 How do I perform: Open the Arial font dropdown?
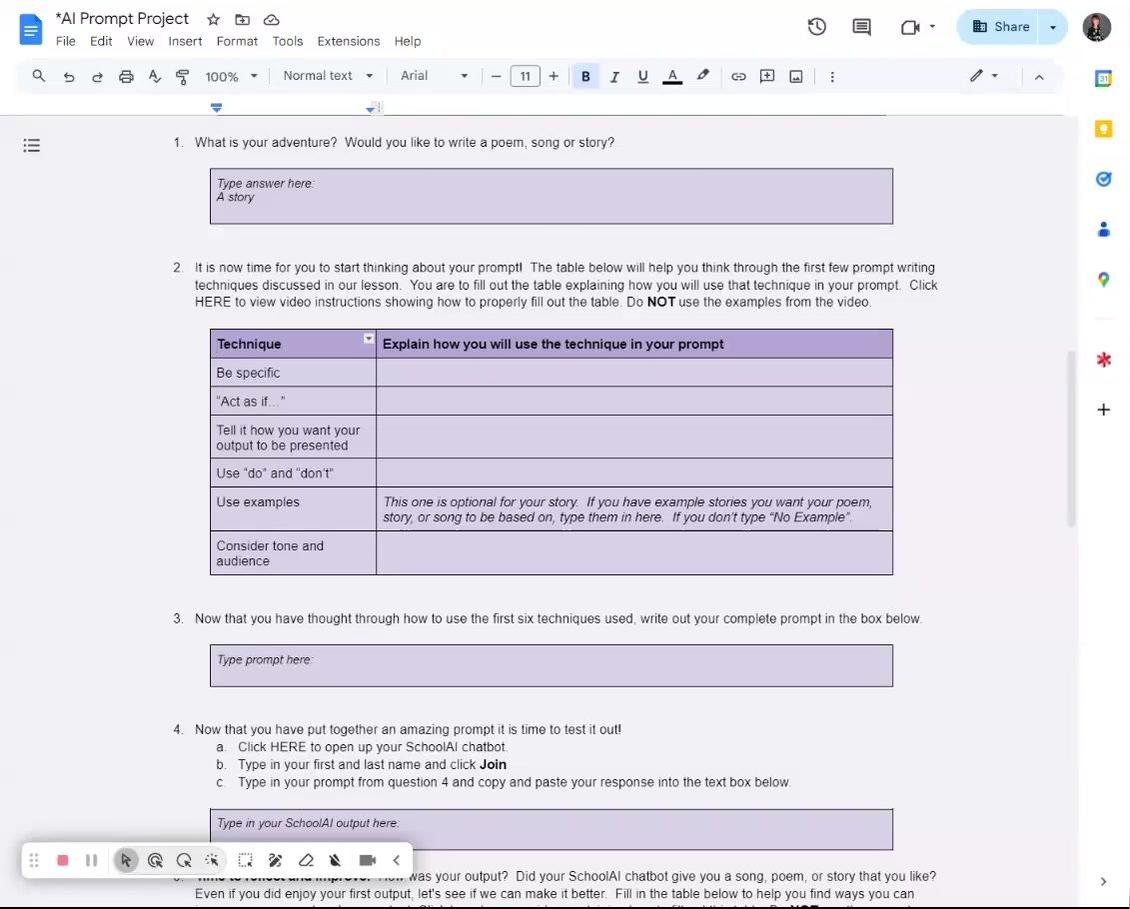pyautogui.click(x=434, y=76)
